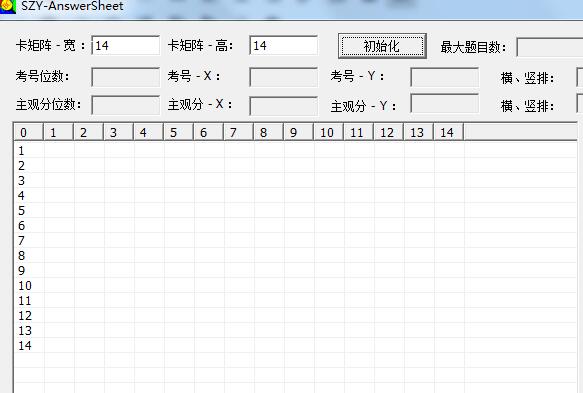Select grid column header 2

(88, 132)
